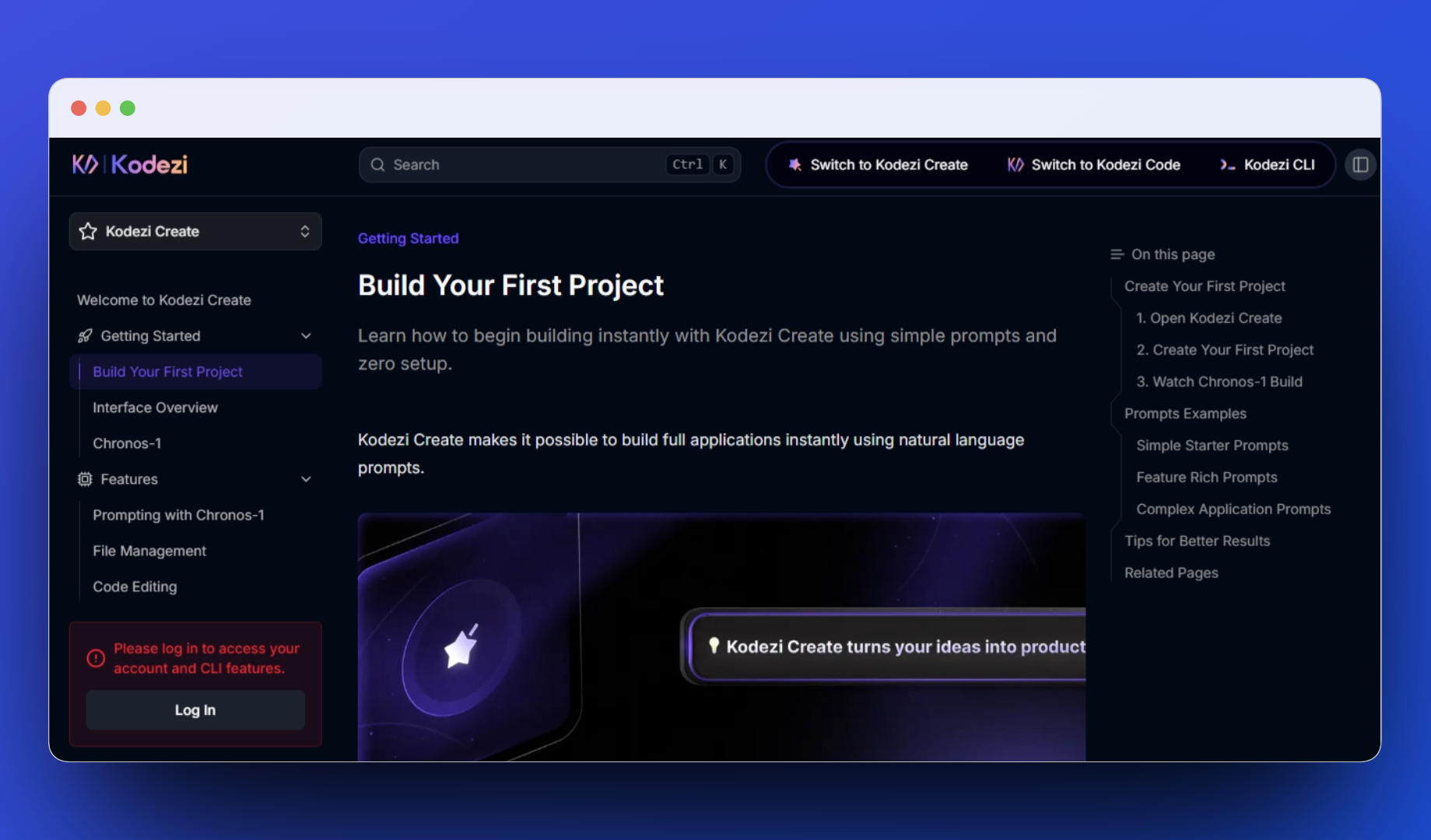The image size is (1431, 840).
Task: Collapse the Features section chevron
Action: pos(306,479)
